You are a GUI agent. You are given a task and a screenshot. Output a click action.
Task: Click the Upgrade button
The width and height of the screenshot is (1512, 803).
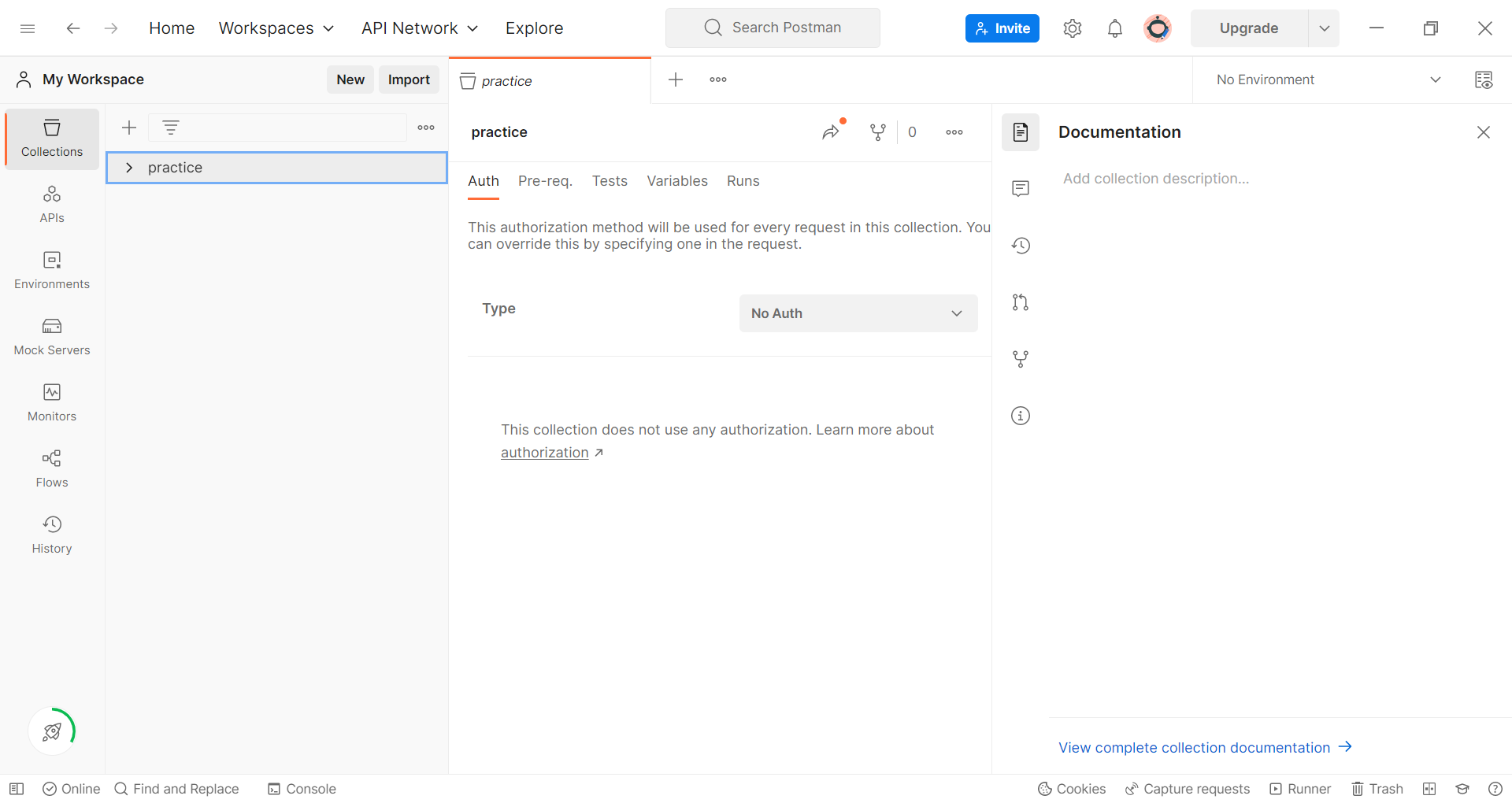[x=1249, y=28]
